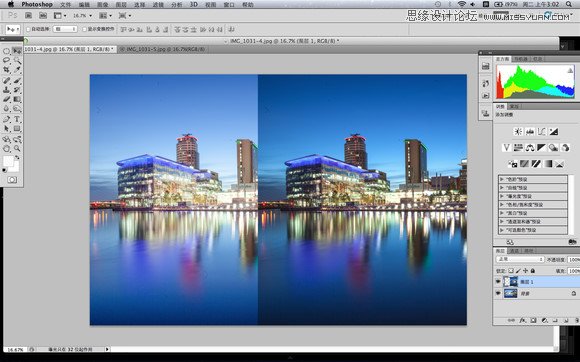Expand the "曝光度"预设 list
Screen dimensions: 580x362
[x=502, y=196]
